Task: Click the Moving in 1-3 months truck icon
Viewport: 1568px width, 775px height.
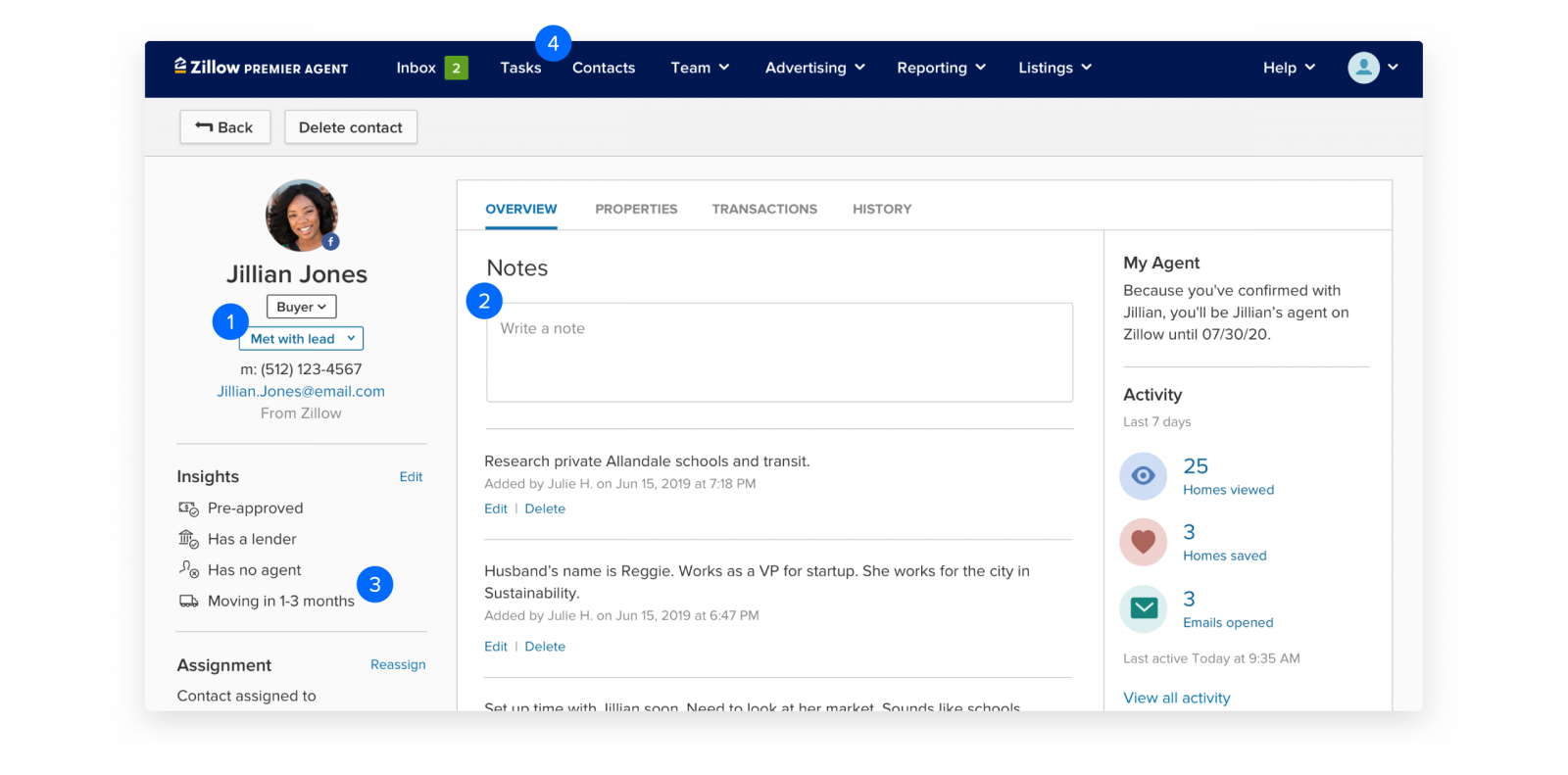Action: (x=188, y=601)
